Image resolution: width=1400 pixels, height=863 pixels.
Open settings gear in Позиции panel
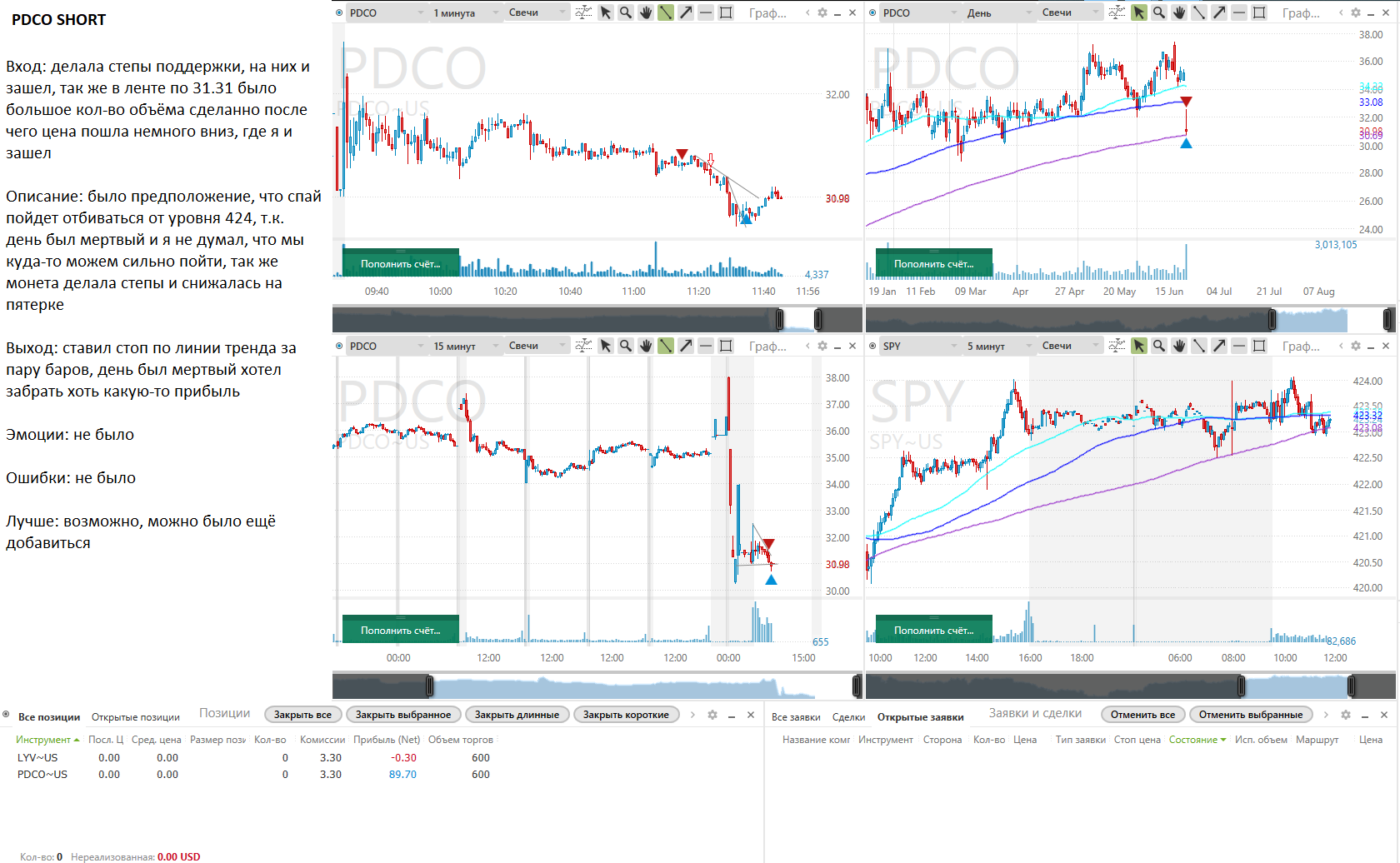[x=712, y=715]
